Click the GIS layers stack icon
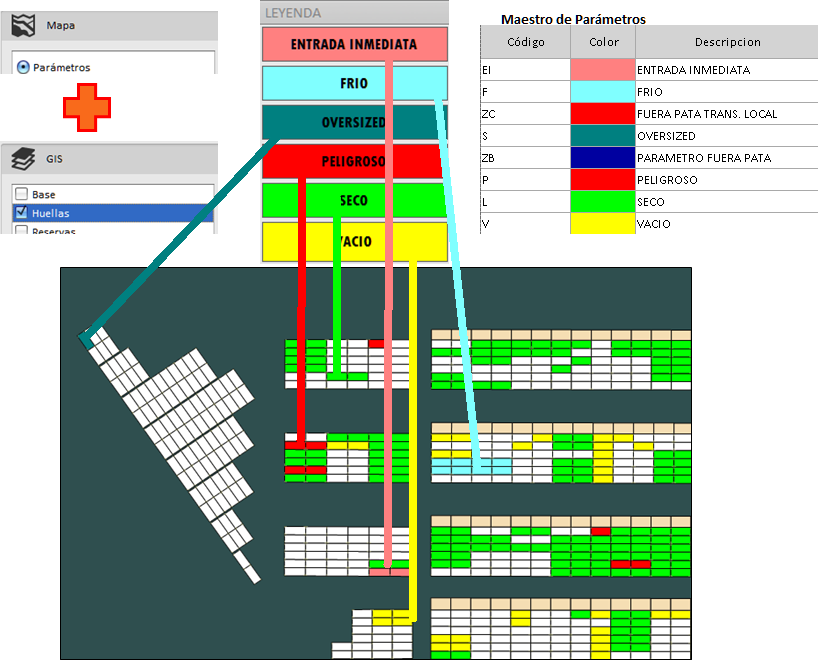The width and height of the screenshot is (818, 660). 22,158
